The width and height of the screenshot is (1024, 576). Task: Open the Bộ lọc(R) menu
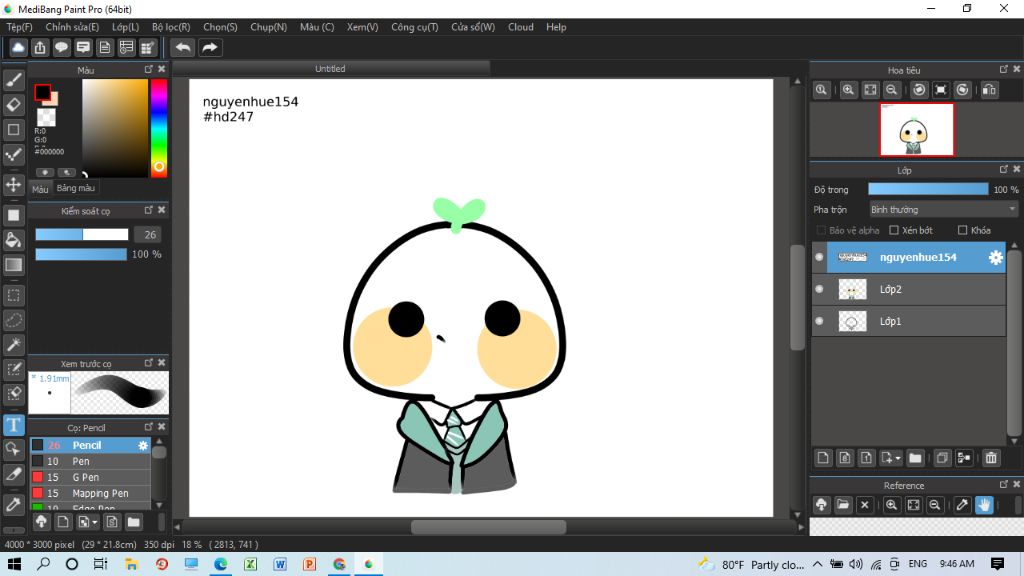pyautogui.click(x=171, y=27)
